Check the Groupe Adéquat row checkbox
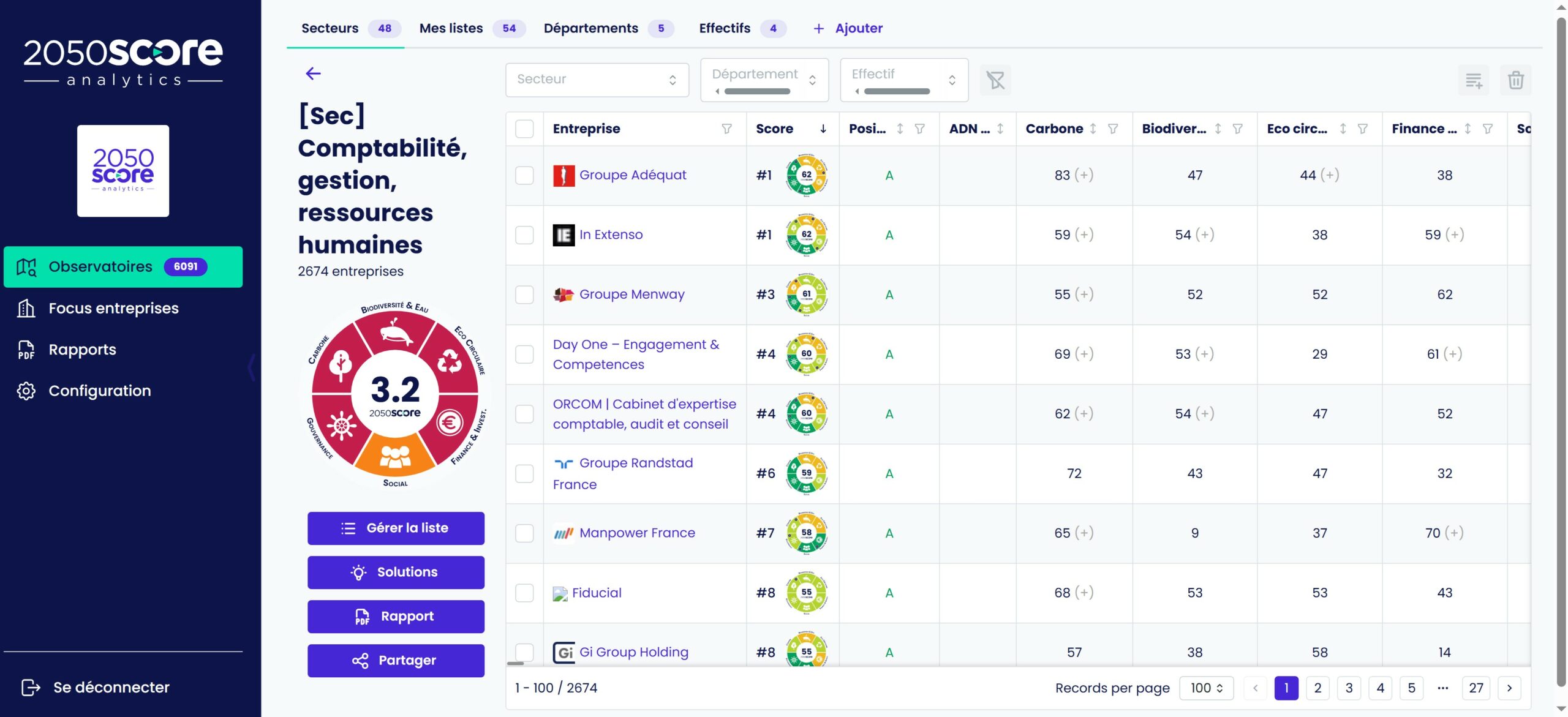The width and height of the screenshot is (1568, 717). click(524, 176)
